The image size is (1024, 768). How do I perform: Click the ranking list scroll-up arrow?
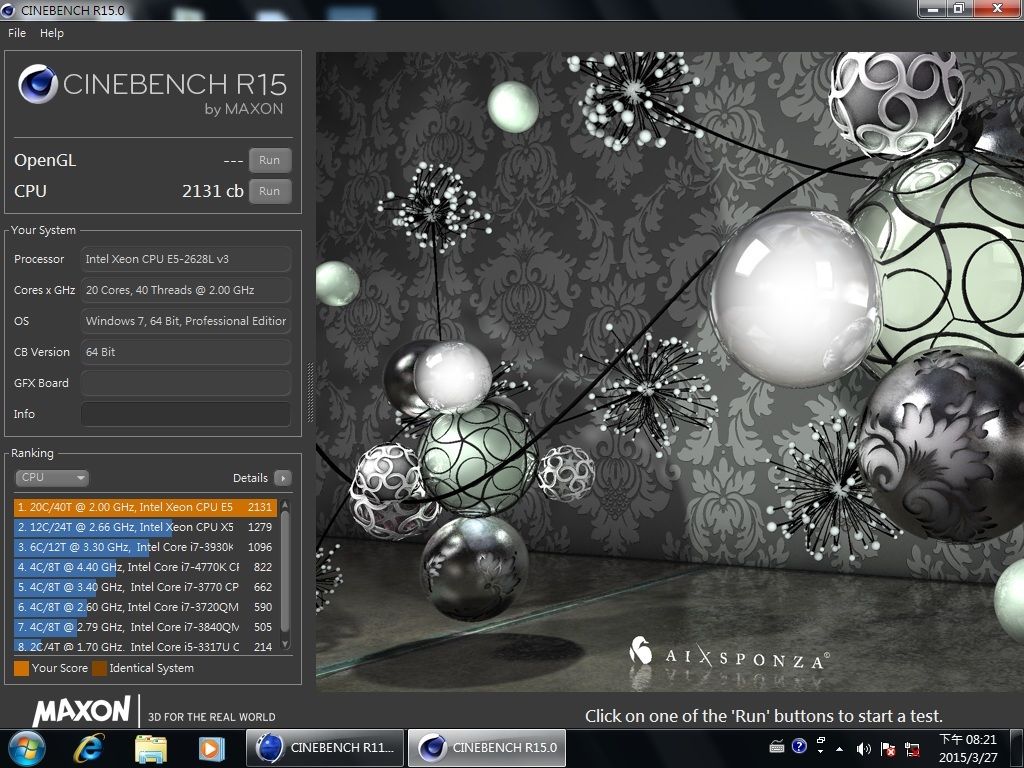(x=285, y=505)
